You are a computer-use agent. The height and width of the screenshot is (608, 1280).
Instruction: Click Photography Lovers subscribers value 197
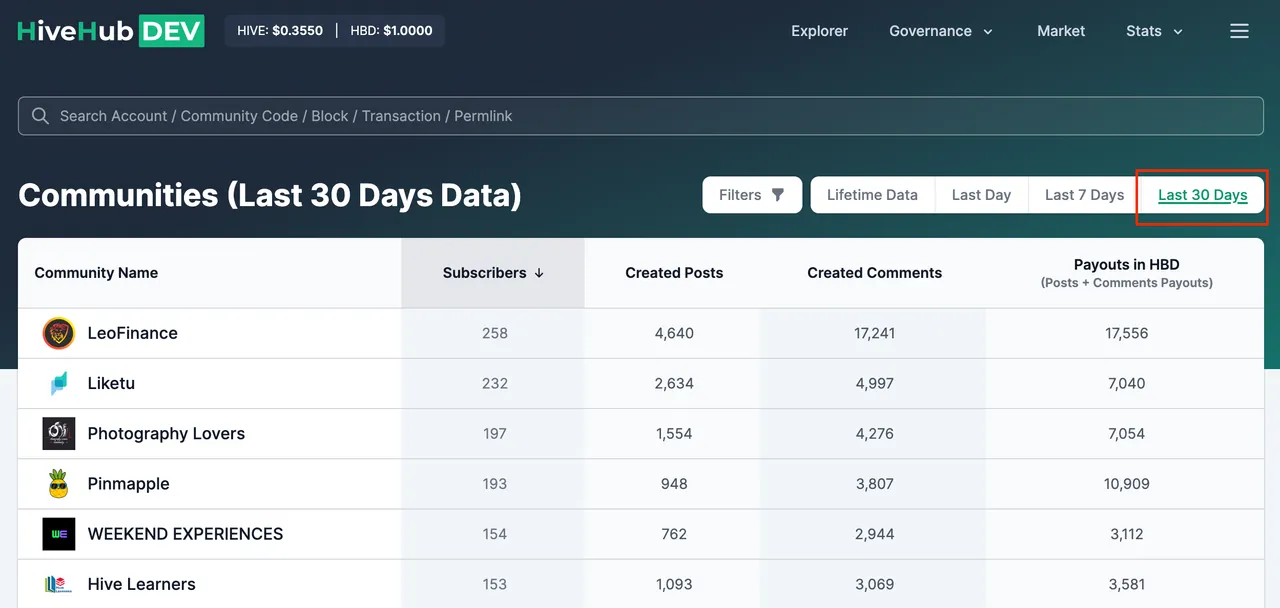click(x=495, y=433)
